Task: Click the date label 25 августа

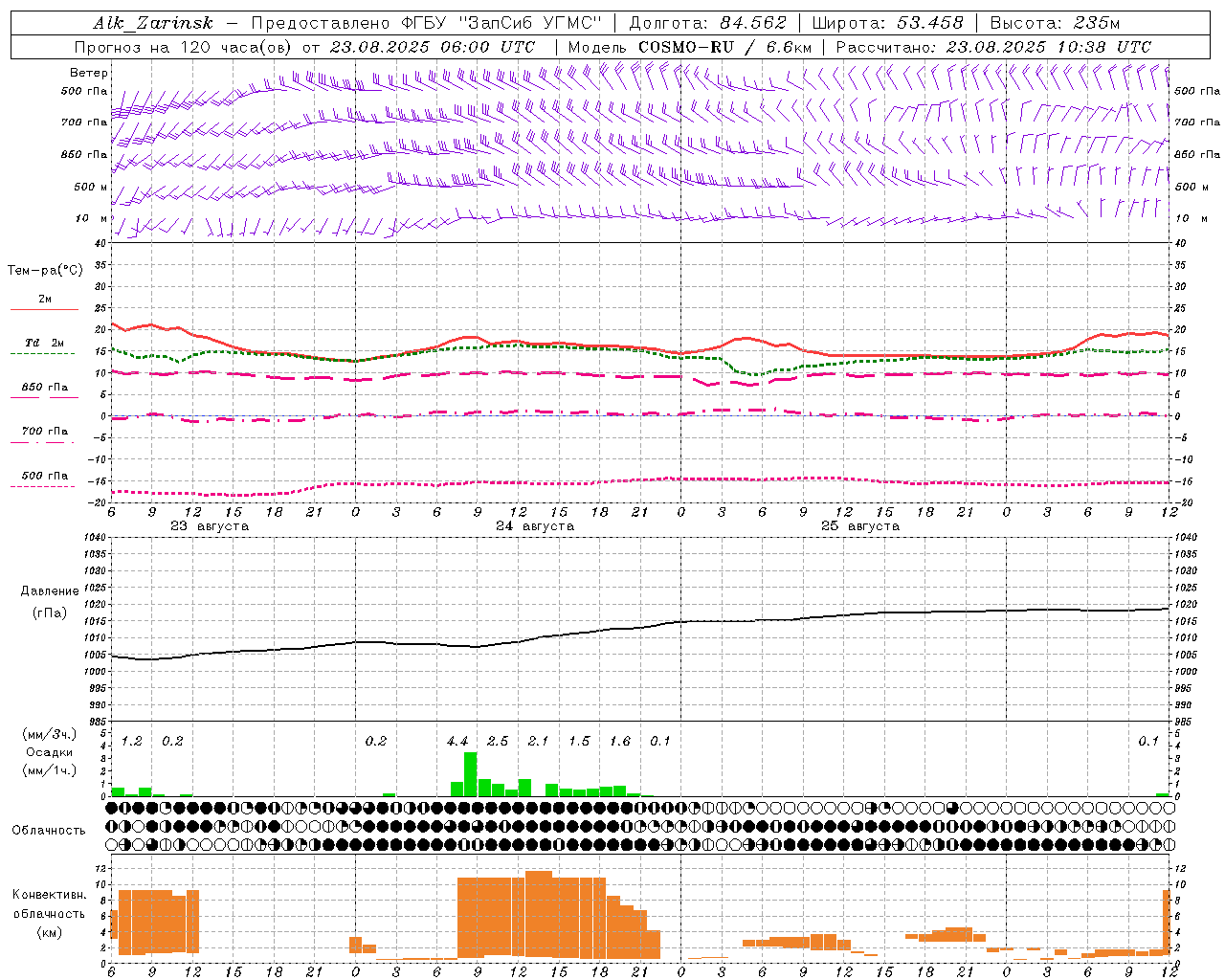Action: tap(860, 526)
